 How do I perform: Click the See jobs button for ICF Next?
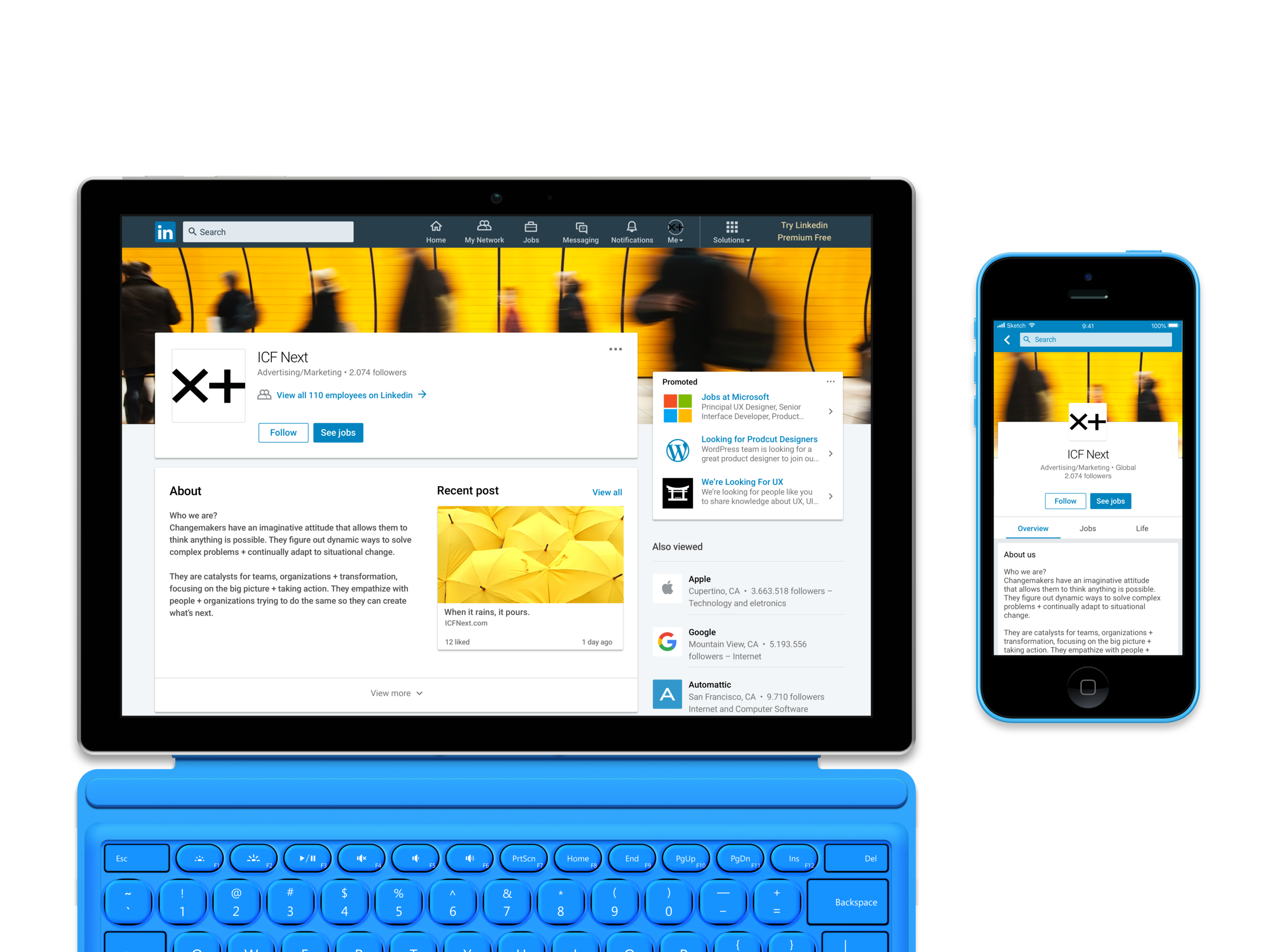pyautogui.click(x=338, y=432)
